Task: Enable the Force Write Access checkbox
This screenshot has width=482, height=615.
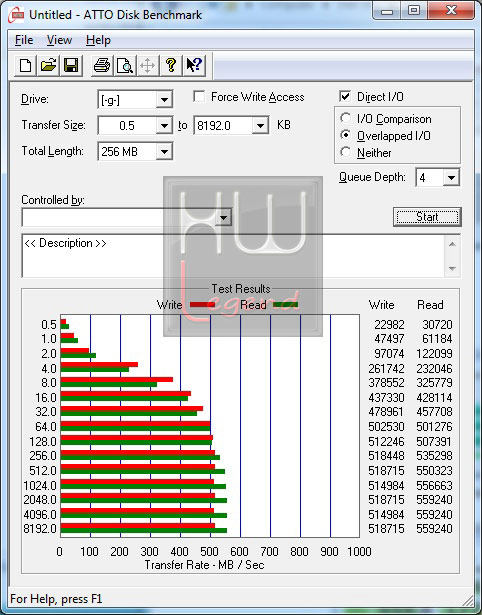Action: [199, 96]
